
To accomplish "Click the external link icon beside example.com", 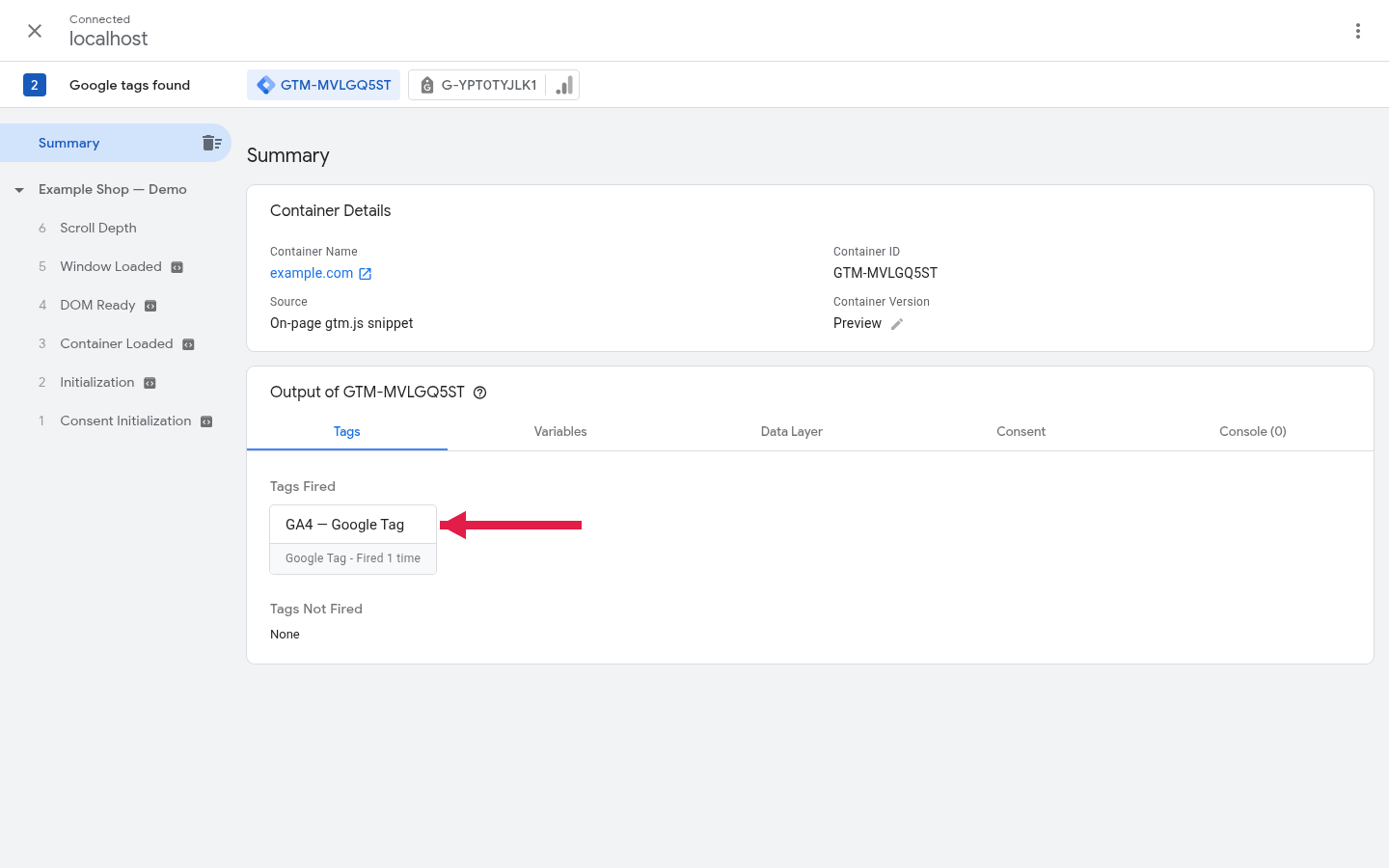I will (x=366, y=274).
